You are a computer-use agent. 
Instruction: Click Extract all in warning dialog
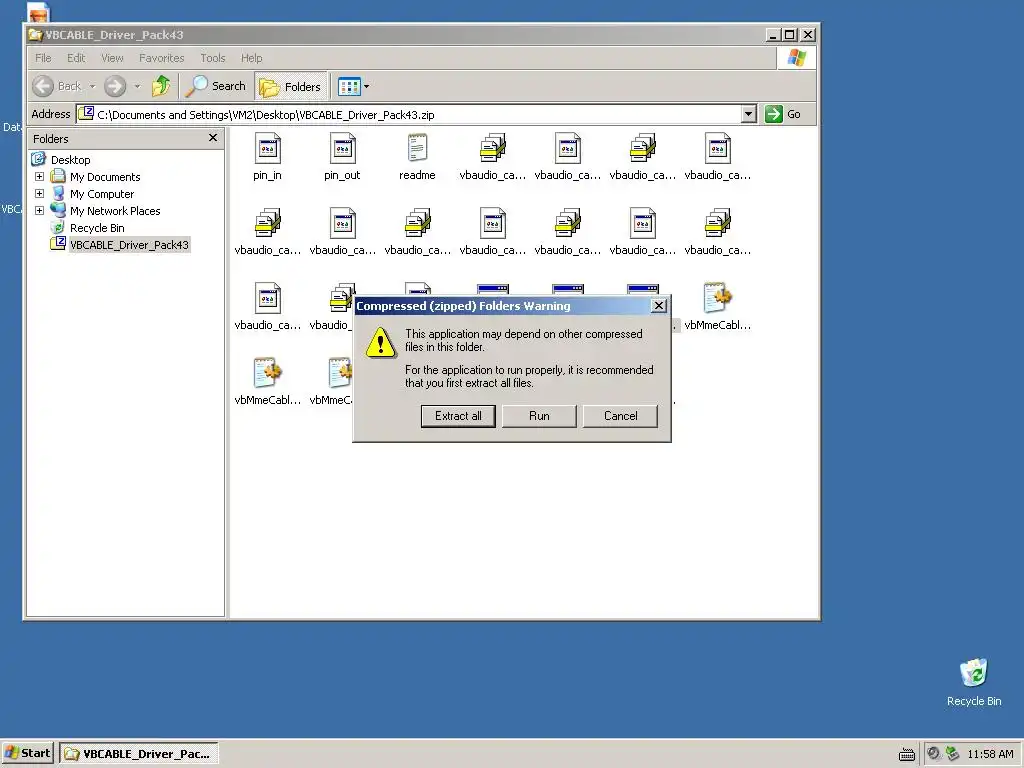click(458, 416)
